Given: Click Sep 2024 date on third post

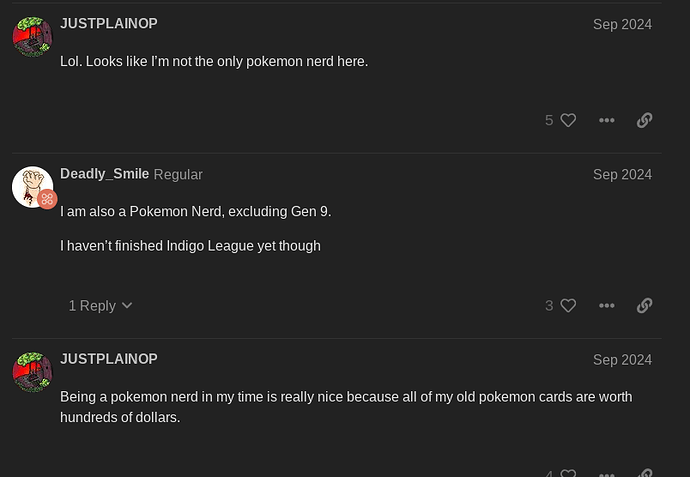Looking at the screenshot, I should (x=622, y=359).
